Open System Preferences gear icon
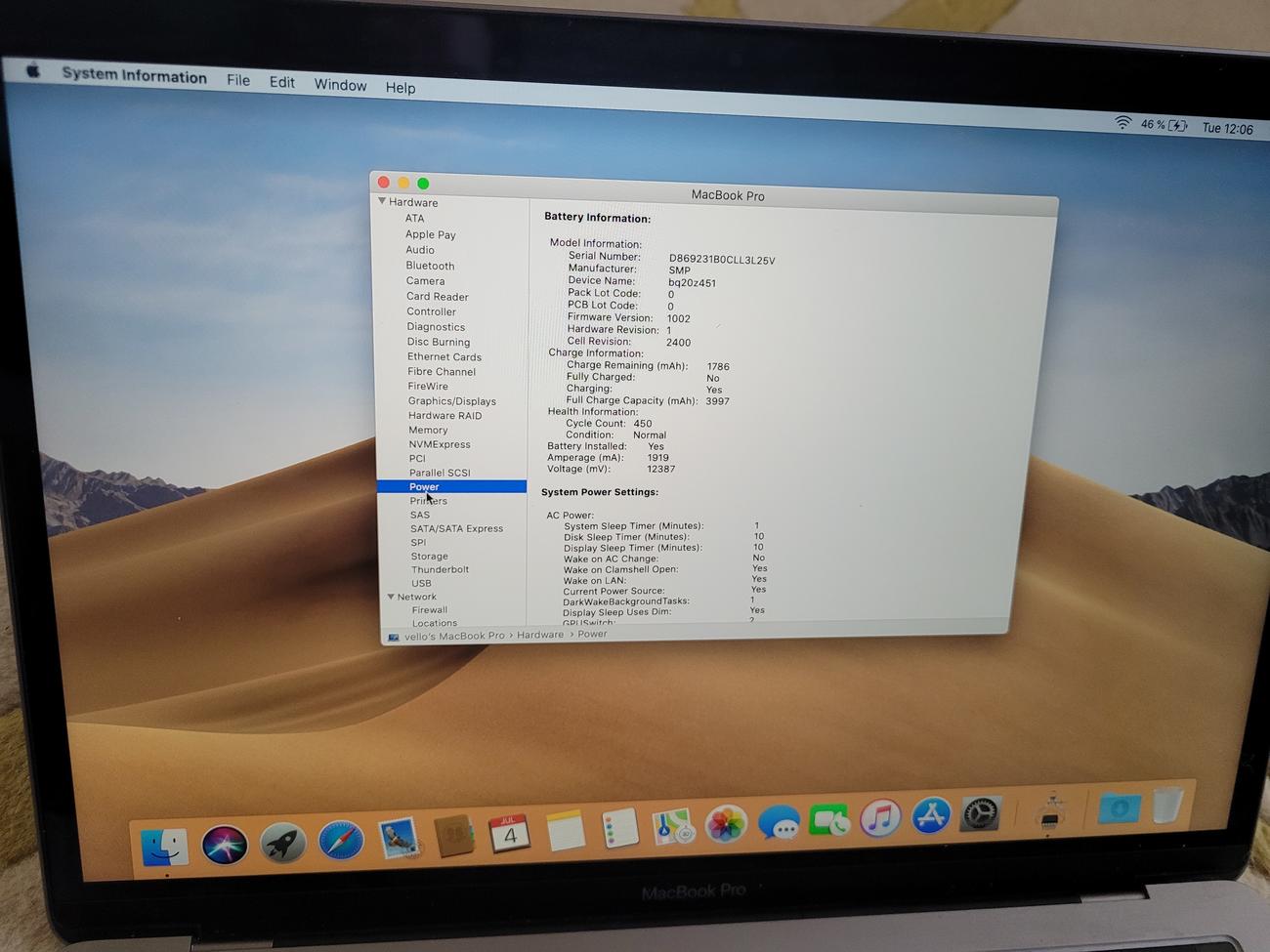Viewport: 1270px width, 952px height. tap(980, 812)
